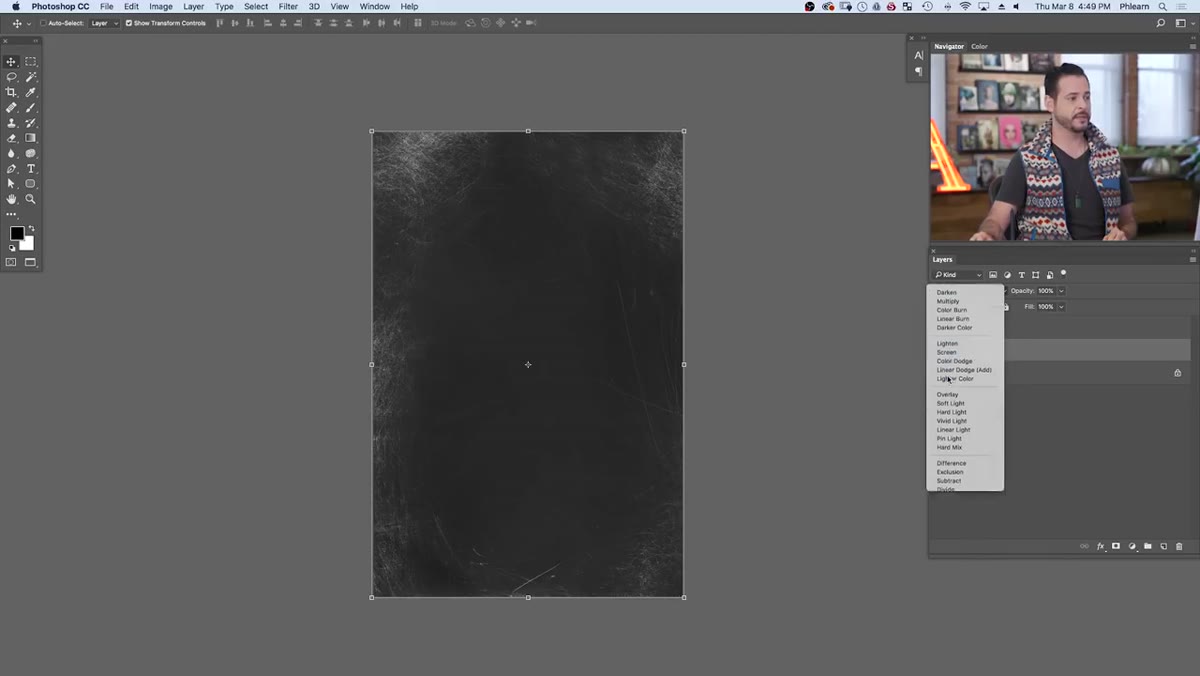Uncheck Show Transform Controls
Image resolution: width=1200 pixels, height=676 pixels.
128,23
